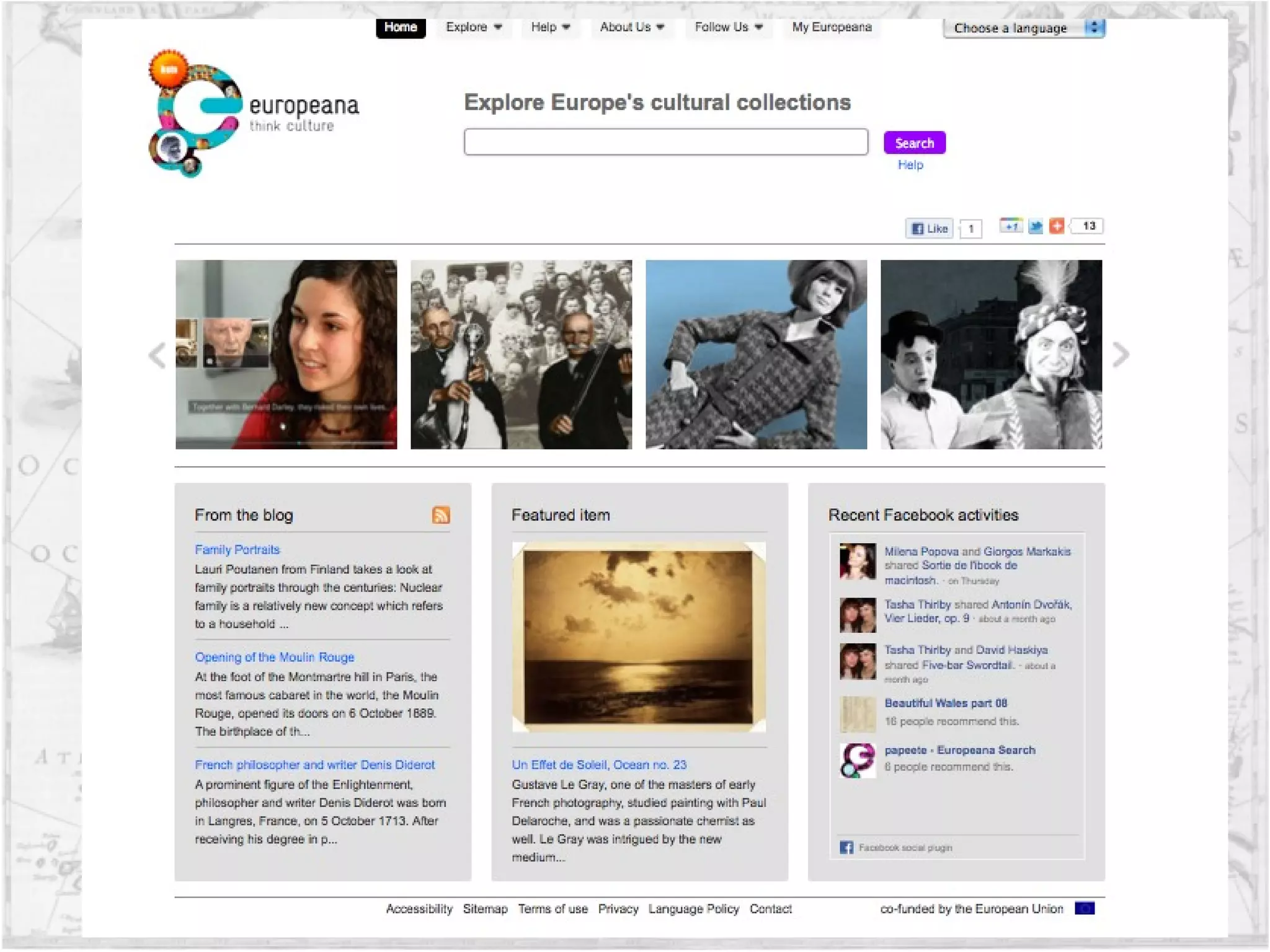Open Un Effet de Soleil item link
This screenshot has height=952, width=1270.
tap(599, 765)
